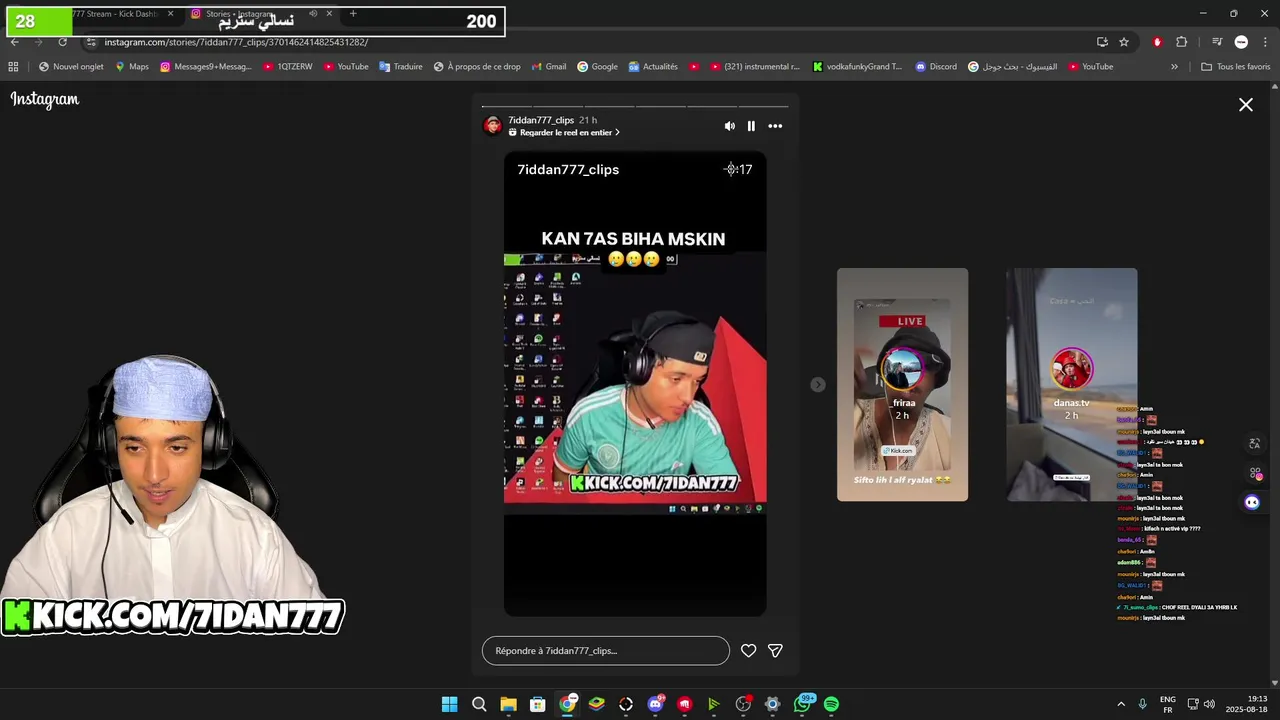
Task: Open Discord from taskbar
Action: [655, 704]
